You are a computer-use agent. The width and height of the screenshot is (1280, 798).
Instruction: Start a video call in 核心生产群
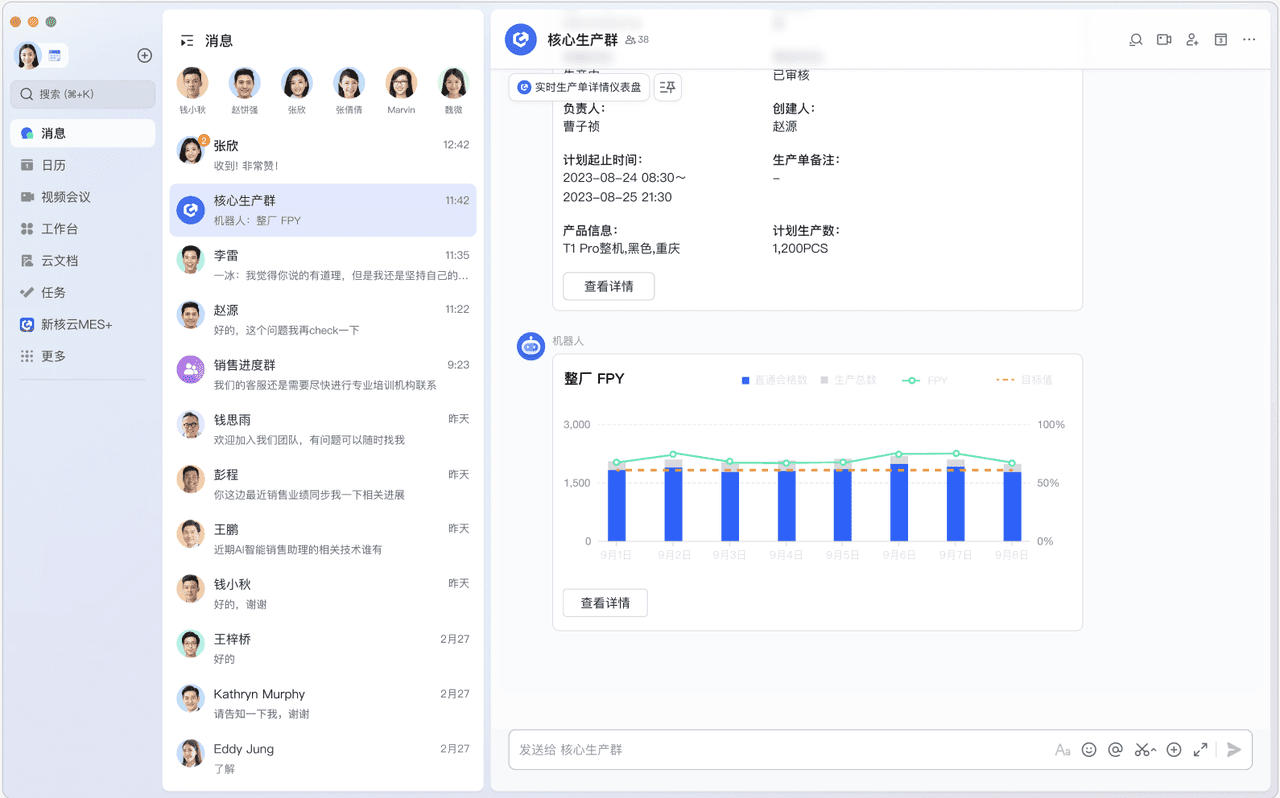pos(1164,40)
